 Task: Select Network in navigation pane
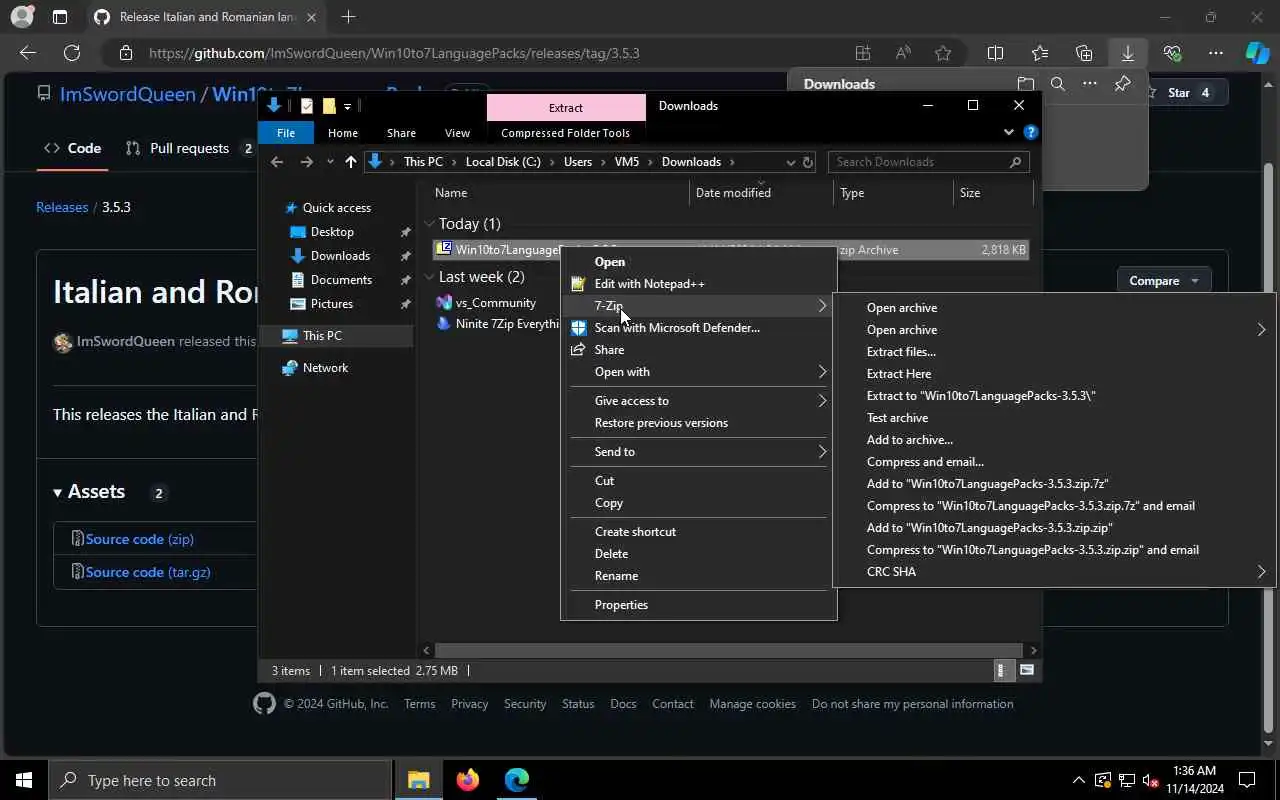coord(325,368)
